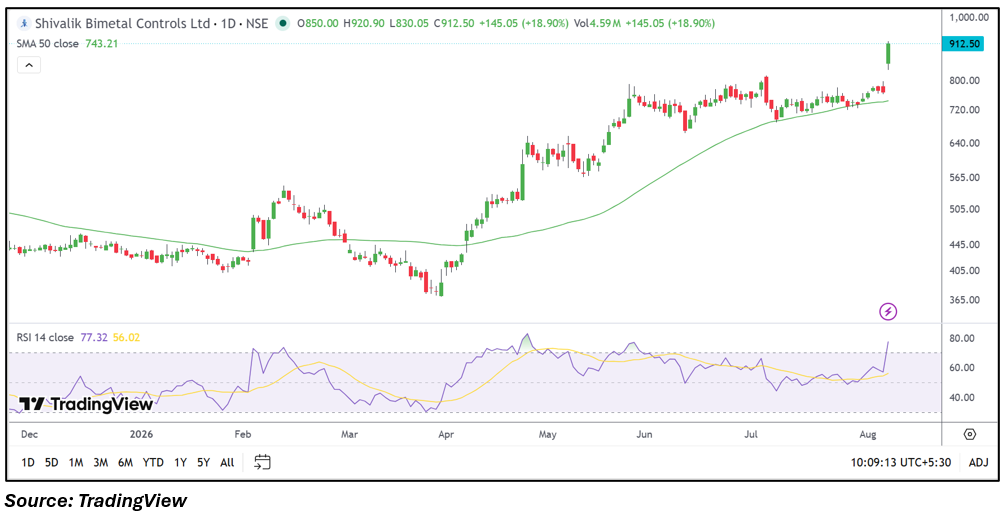The image size is (1008, 518).
Task: Toggle ADJ adjusted data button
Action: pyautogui.click(x=978, y=463)
